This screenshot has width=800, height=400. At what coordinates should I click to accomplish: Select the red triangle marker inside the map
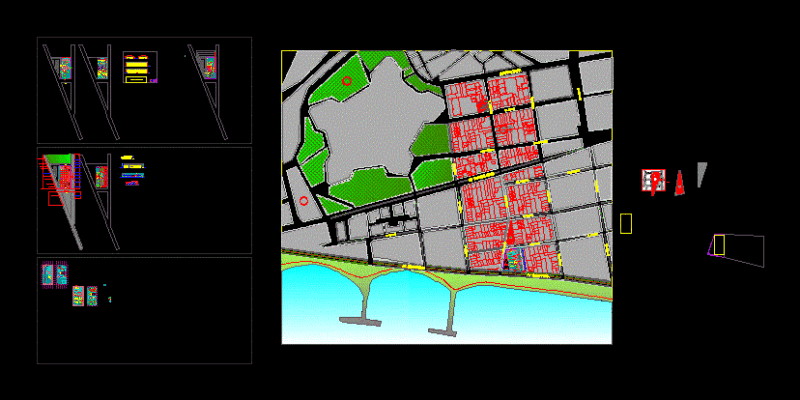tap(511, 232)
